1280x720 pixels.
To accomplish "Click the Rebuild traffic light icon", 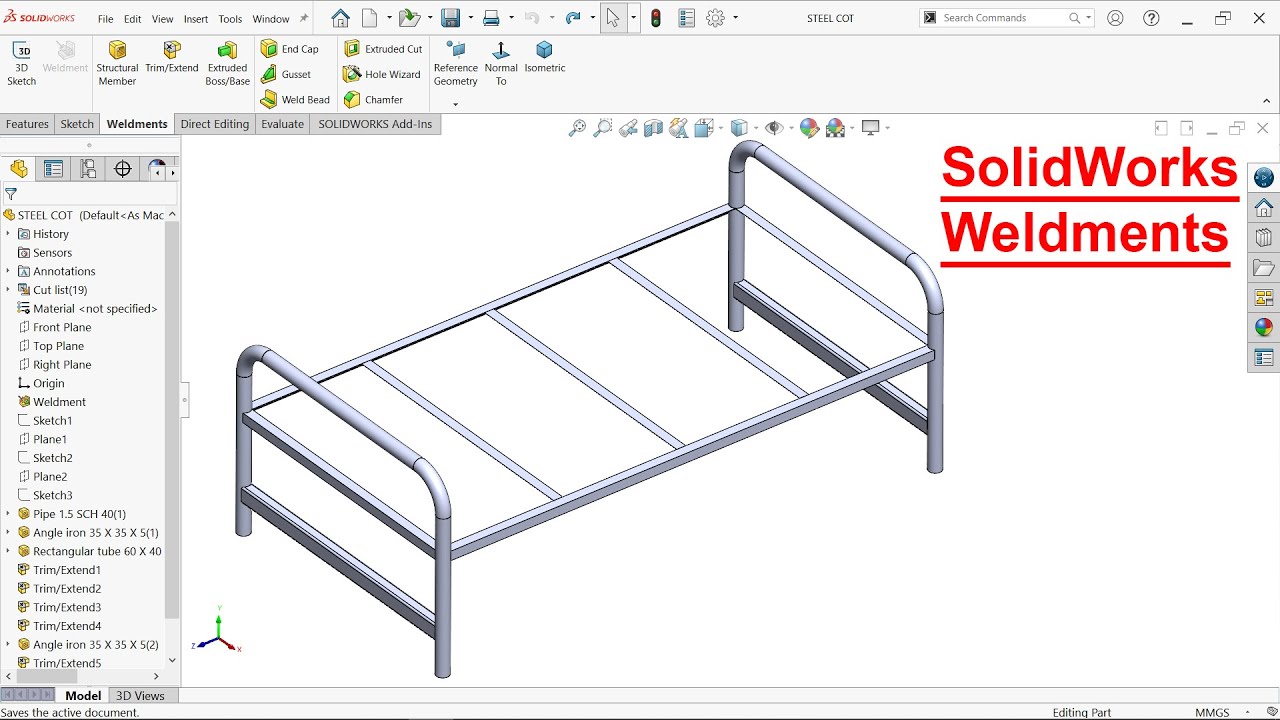I will [656, 18].
